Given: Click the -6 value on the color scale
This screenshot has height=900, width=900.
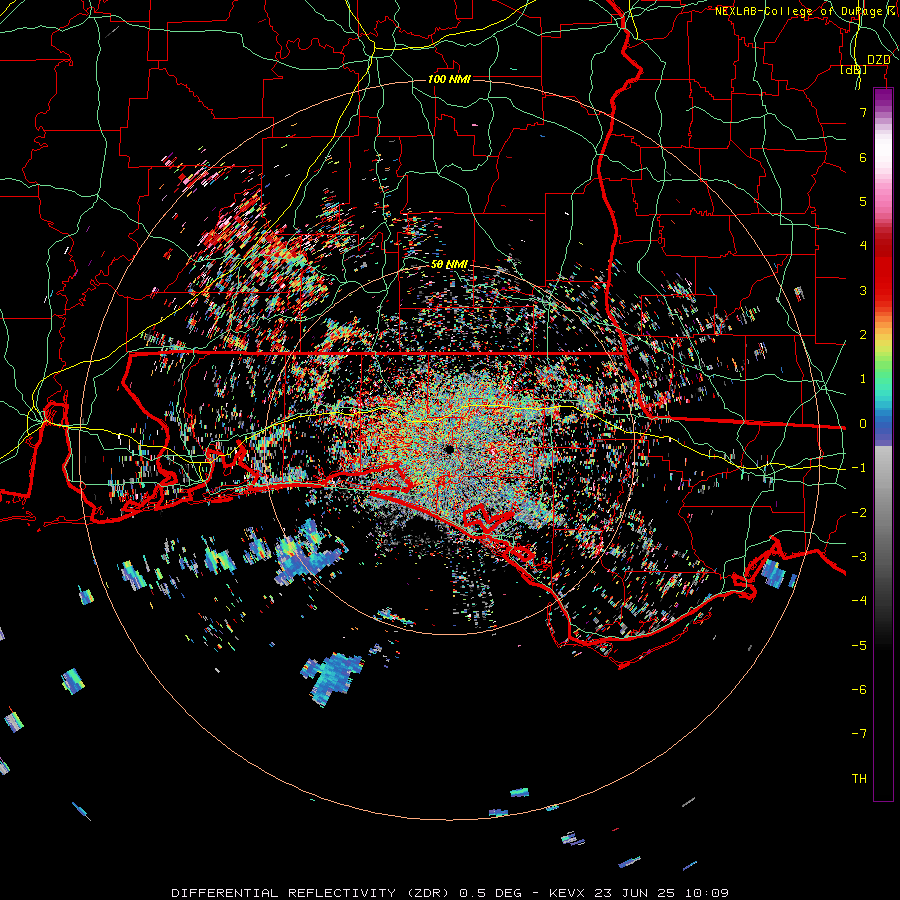Looking at the screenshot, I should 859,690.
